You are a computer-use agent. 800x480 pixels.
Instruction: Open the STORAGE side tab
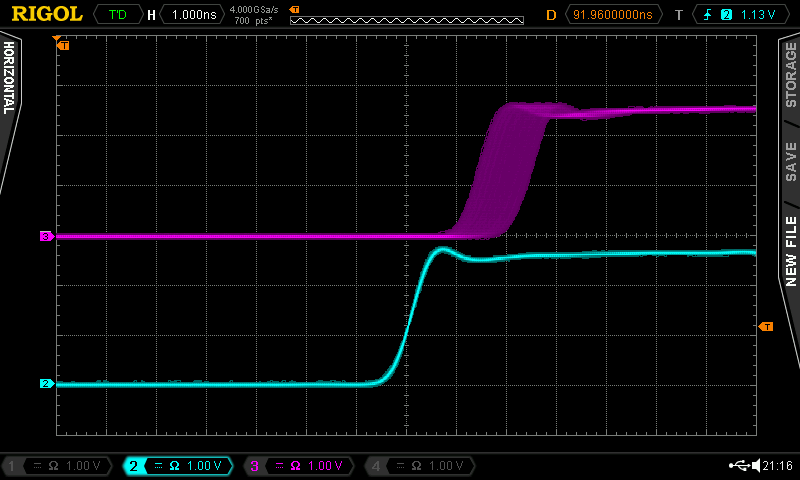pyautogui.click(x=790, y=75)
